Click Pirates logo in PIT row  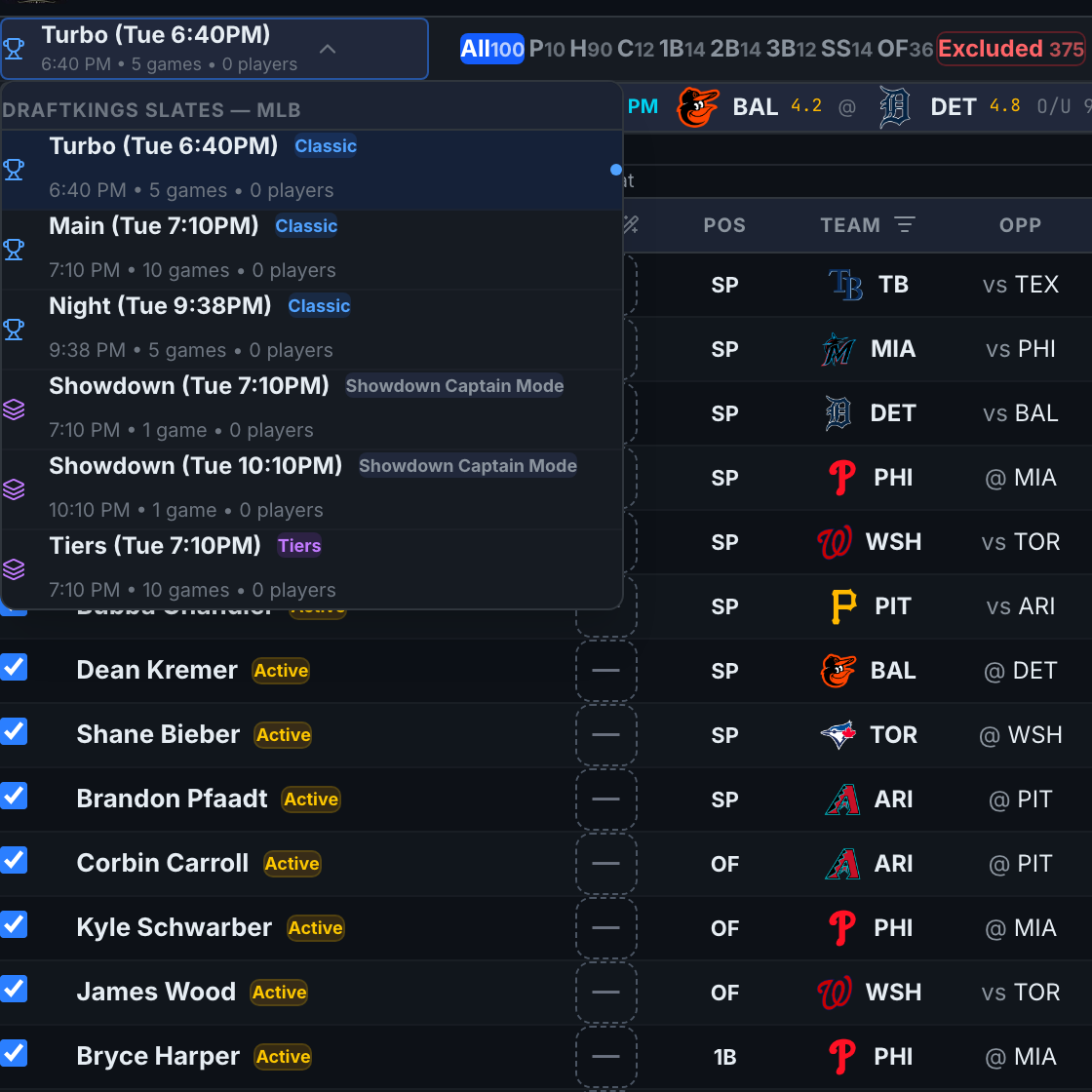point(844,606)
